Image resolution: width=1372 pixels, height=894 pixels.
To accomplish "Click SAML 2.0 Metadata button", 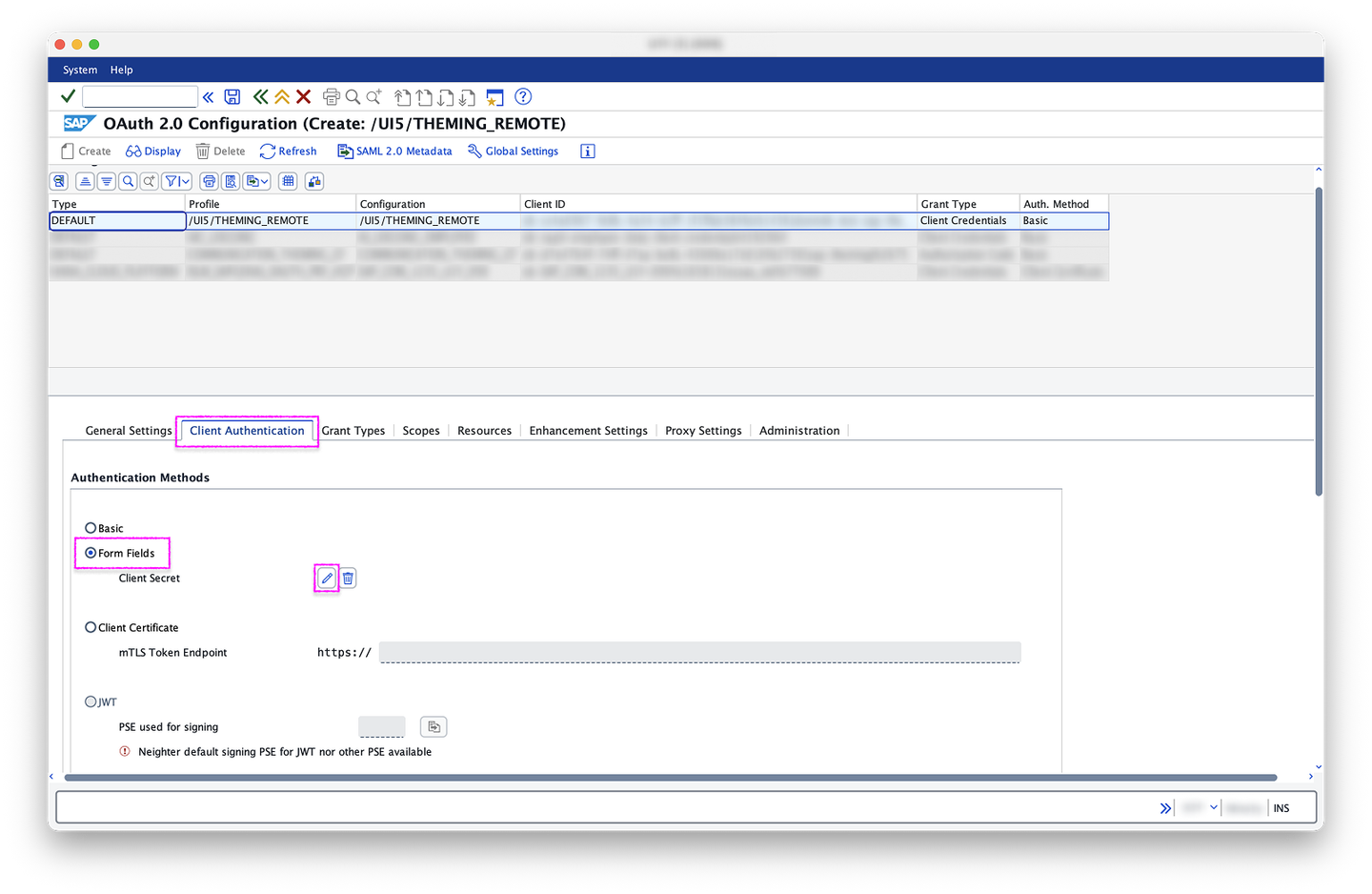I will tap(394, 151).
